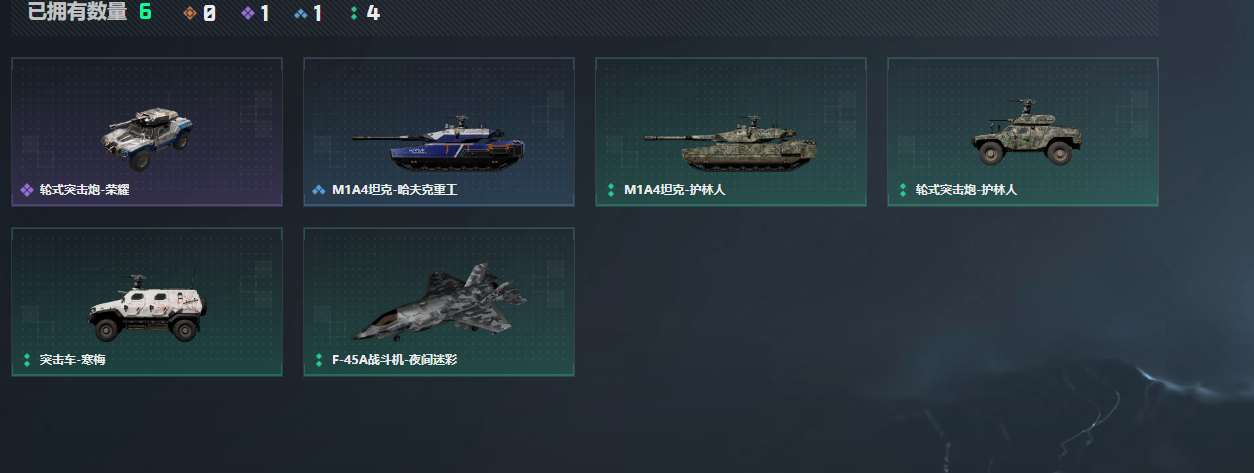Click the green rarity icon in header

click(x=354, y=14)
